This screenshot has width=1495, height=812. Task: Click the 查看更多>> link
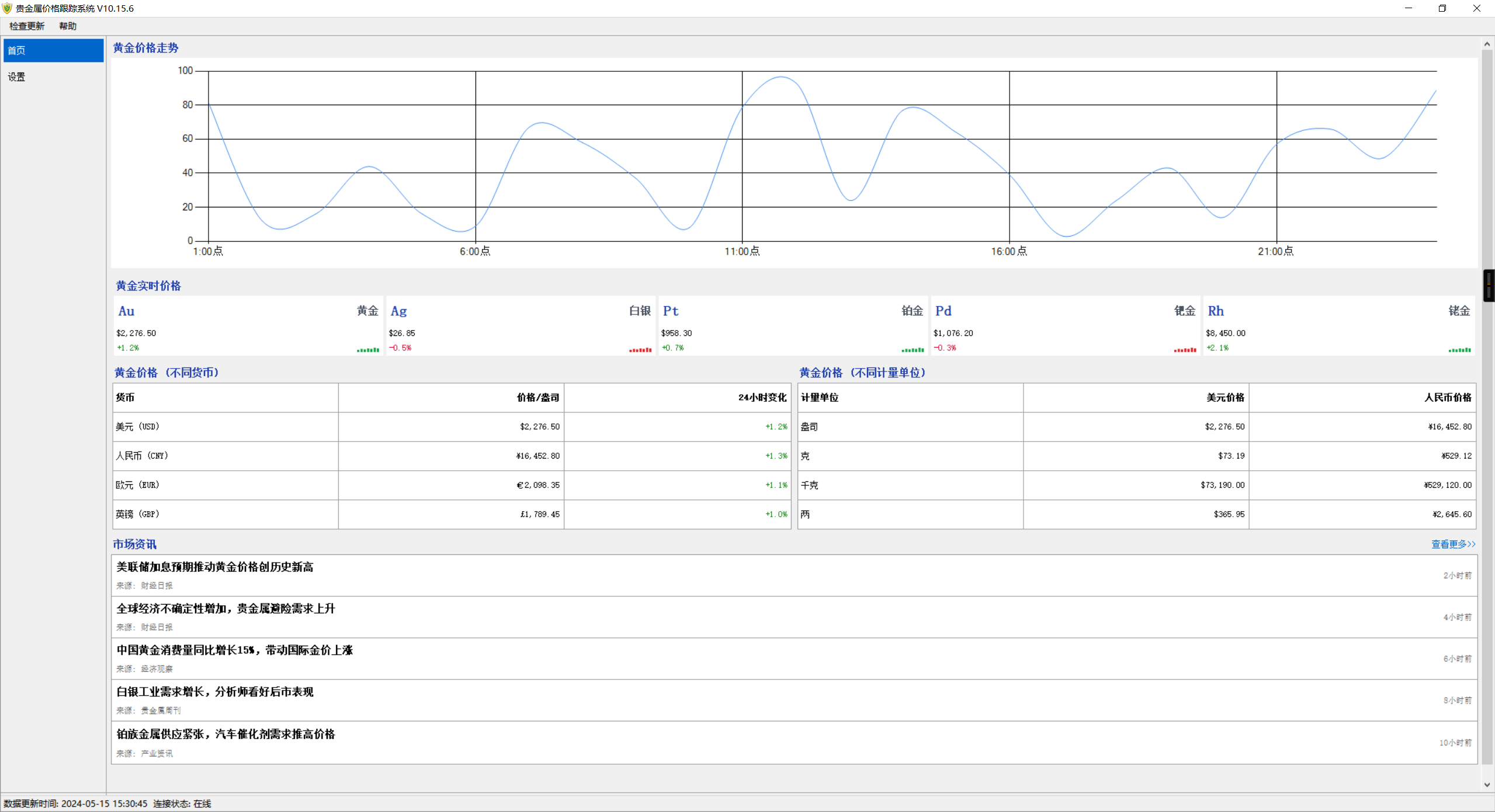pyautogui.click(x=1453, y=544)
